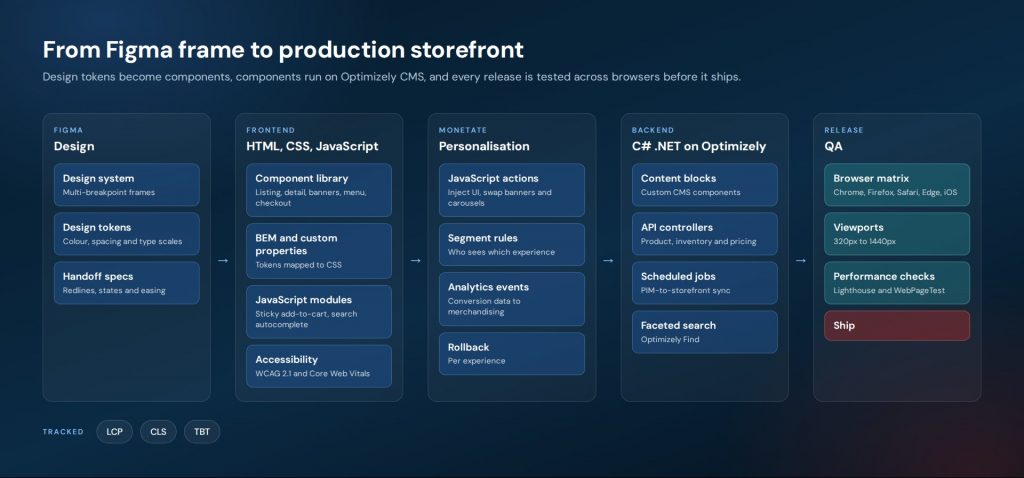
Task: Click 'C# .NET on Optimizely' heading
Action: click(x=699, y=146)
